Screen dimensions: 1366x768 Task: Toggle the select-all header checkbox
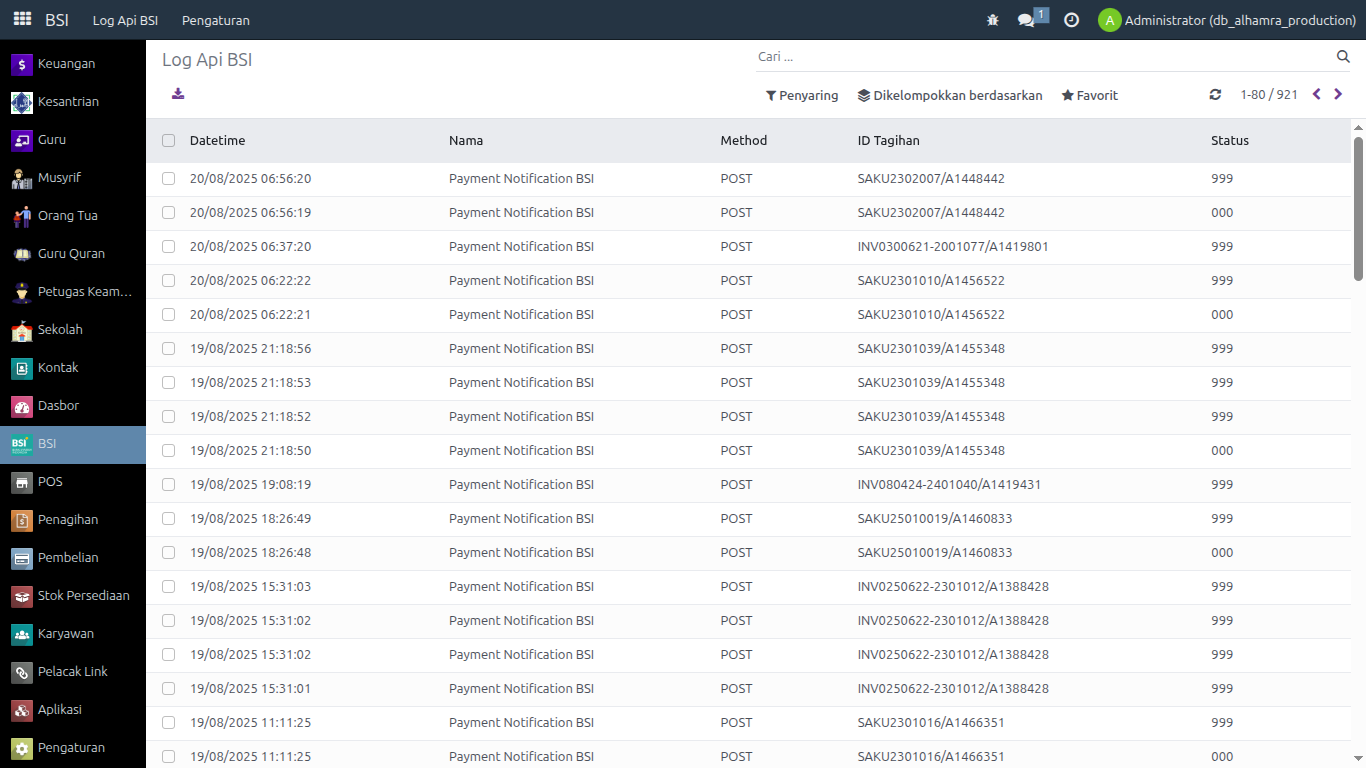(168, 141)
